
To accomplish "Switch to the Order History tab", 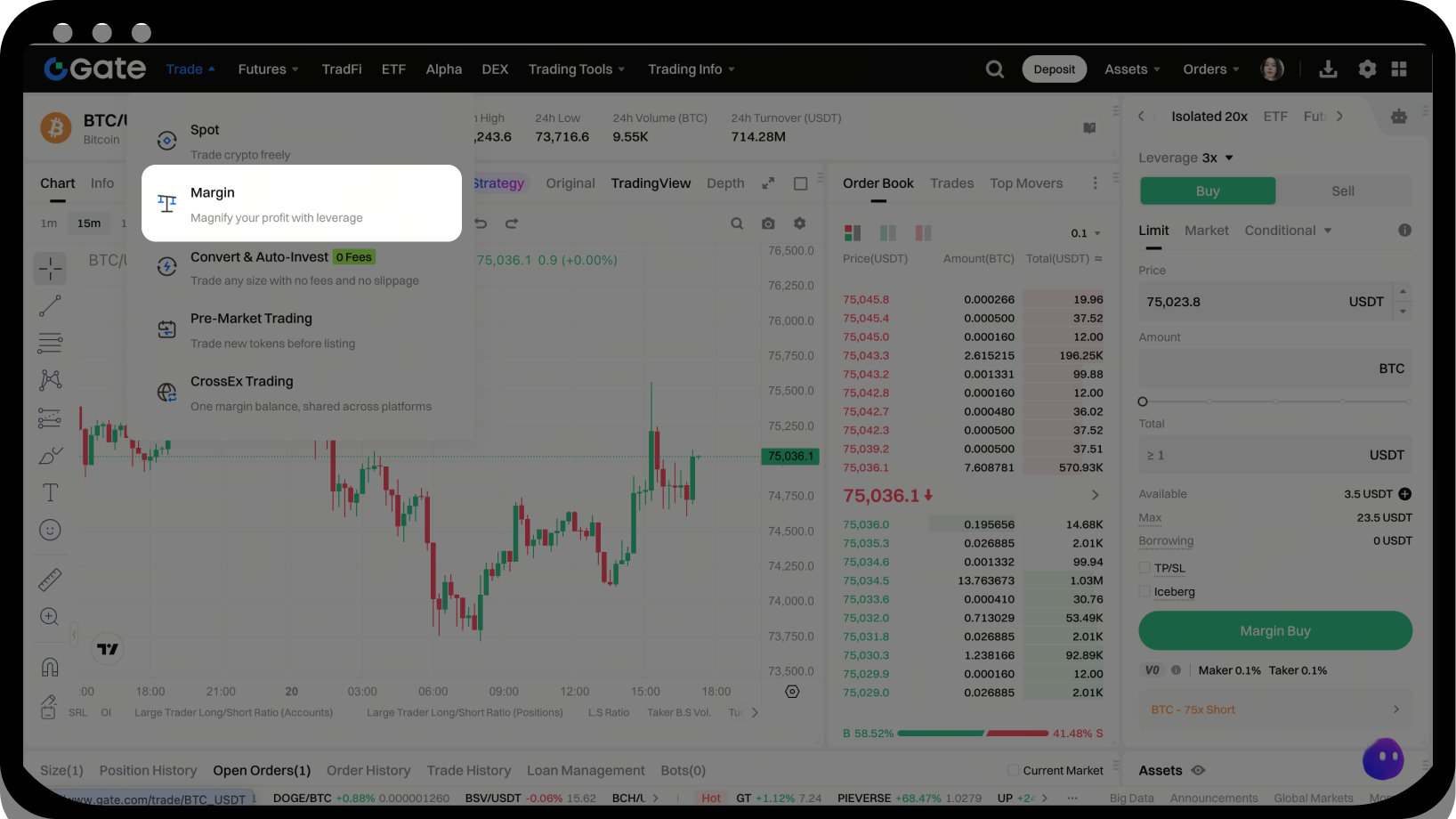I will [x=368, y=770].
